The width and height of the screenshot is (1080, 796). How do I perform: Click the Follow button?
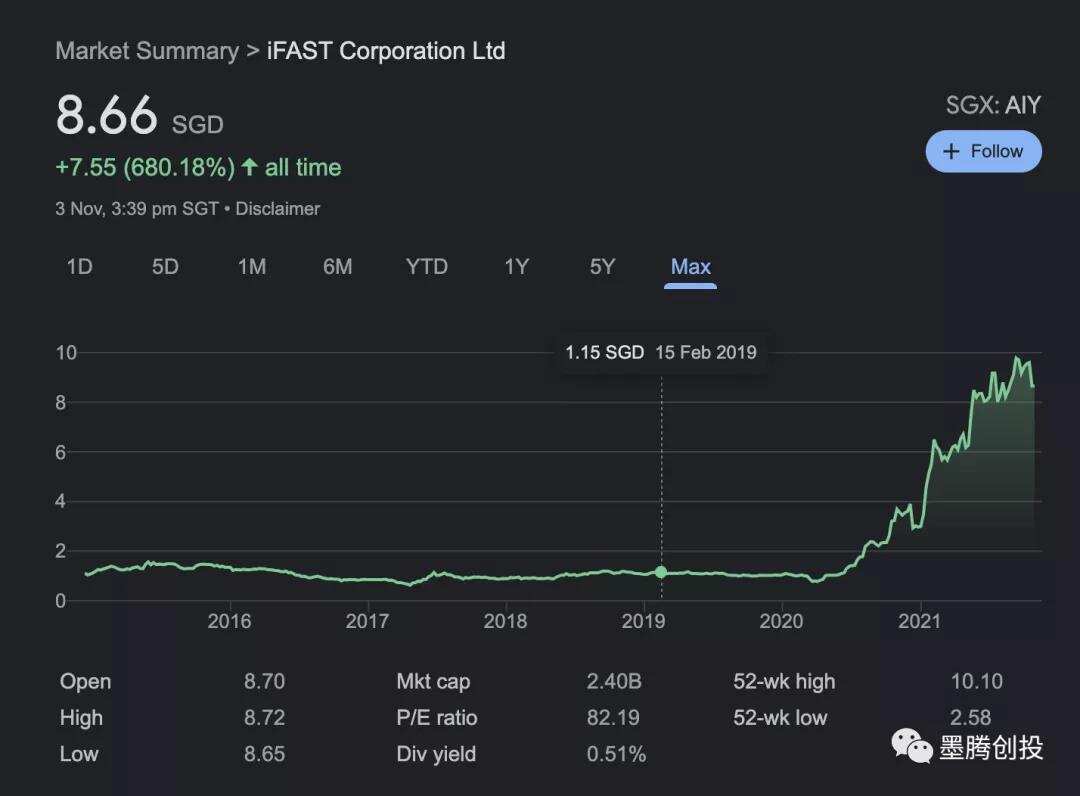coord(984,151)
